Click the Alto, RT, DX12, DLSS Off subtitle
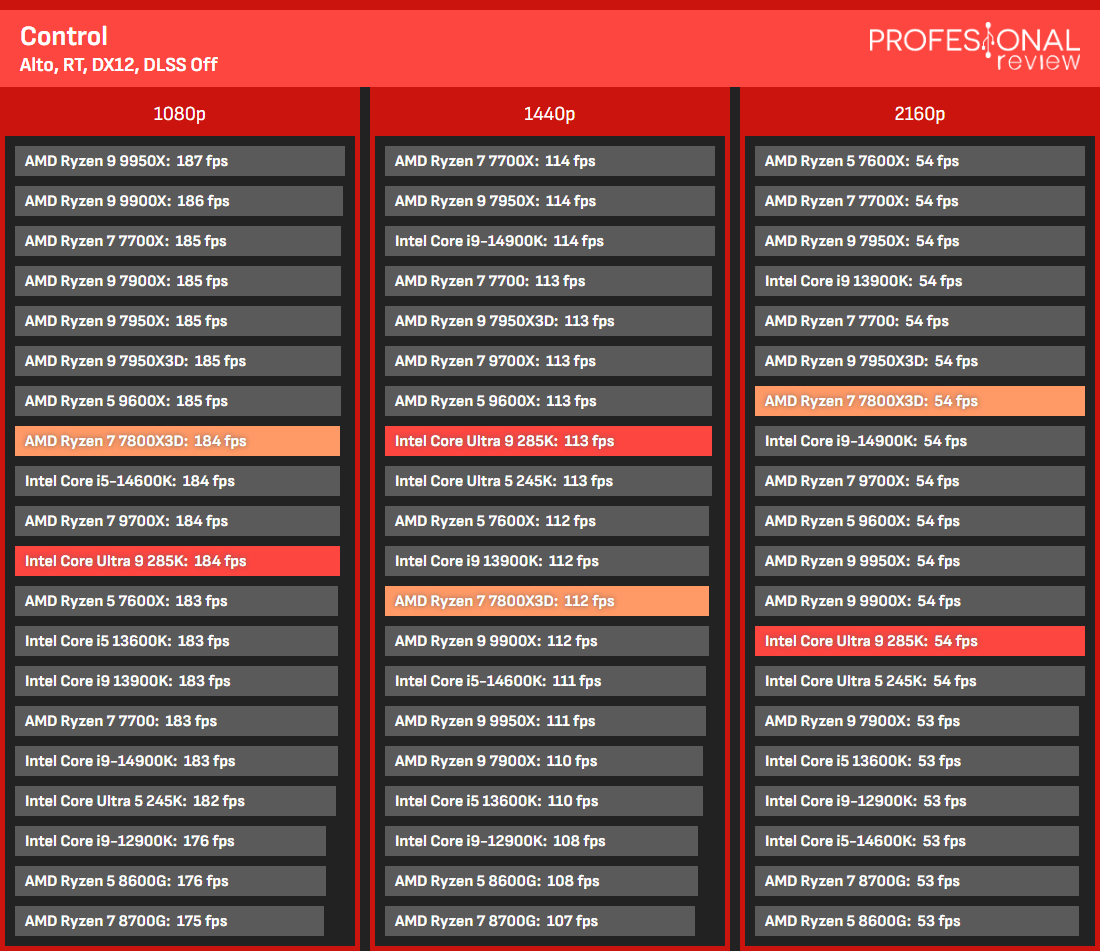1100x951 pixels. [119, 65]
